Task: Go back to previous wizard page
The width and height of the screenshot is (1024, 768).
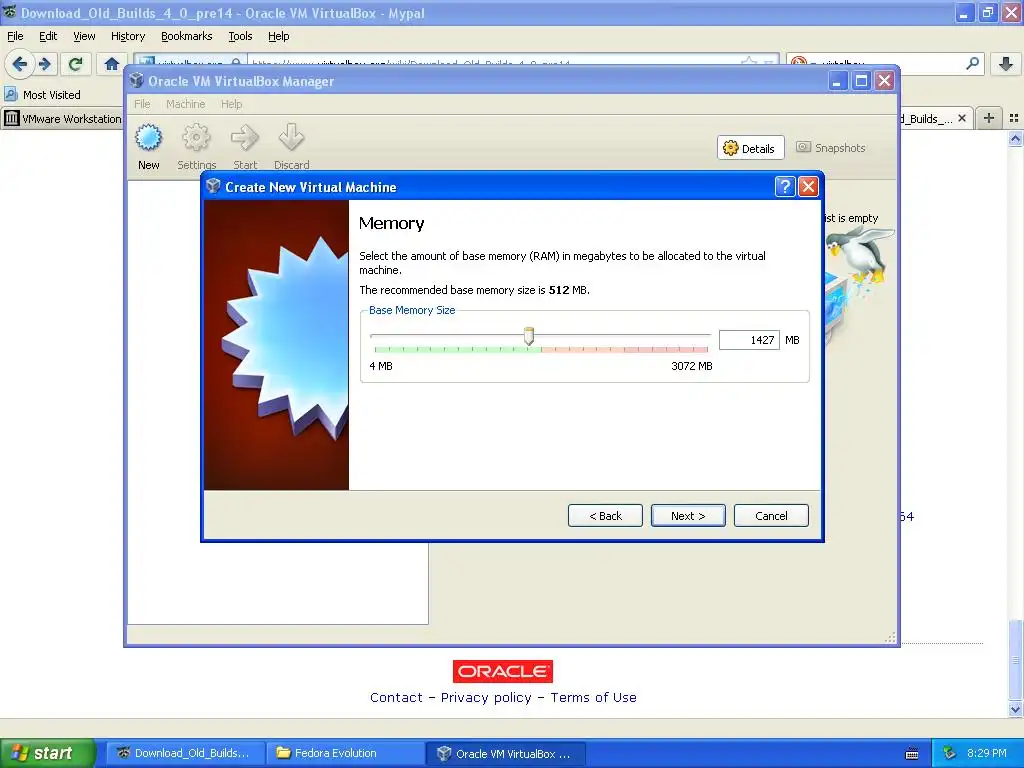Action: [x=605, y=516]
